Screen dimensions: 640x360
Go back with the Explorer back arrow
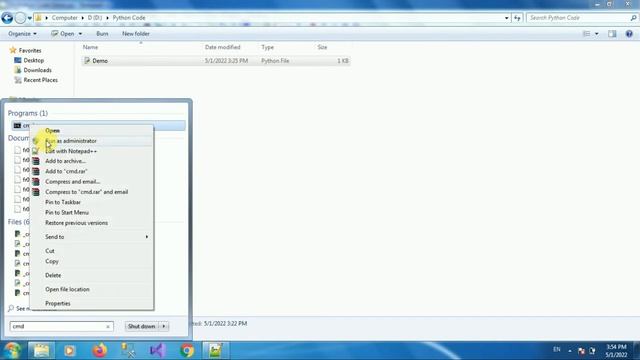pos(7,18)
